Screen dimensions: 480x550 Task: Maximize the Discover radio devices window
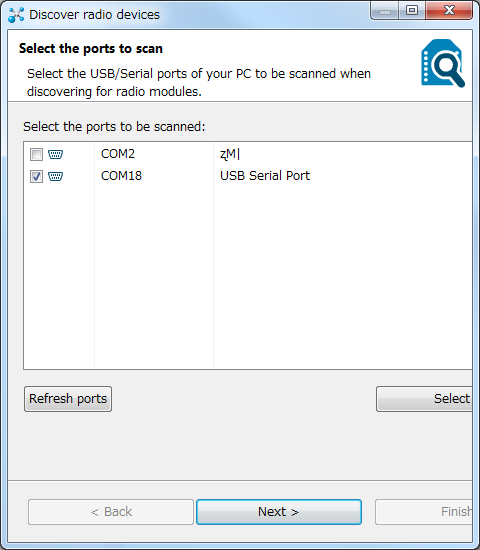(x=412, y=11)
